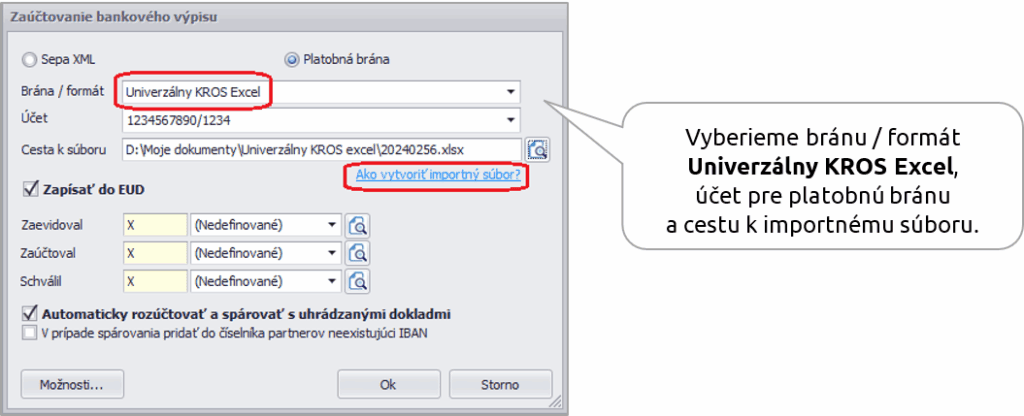Open lookup icon in Zaevidoval row
This screenshot has width=1024, height=416.
click(358, 225)
